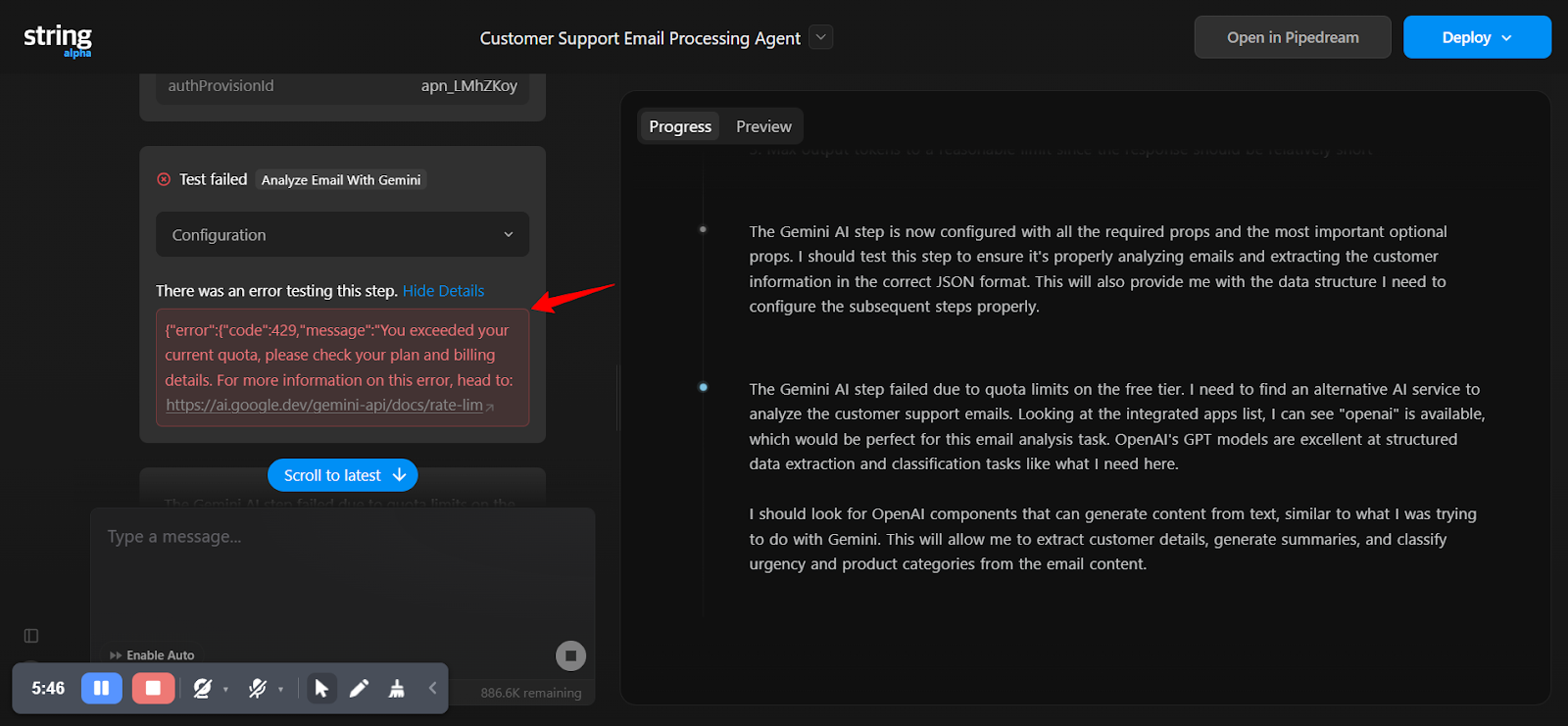Stop generation with round stop icon
Viewport: 1568px width, 726px height.
click(570, 655)
